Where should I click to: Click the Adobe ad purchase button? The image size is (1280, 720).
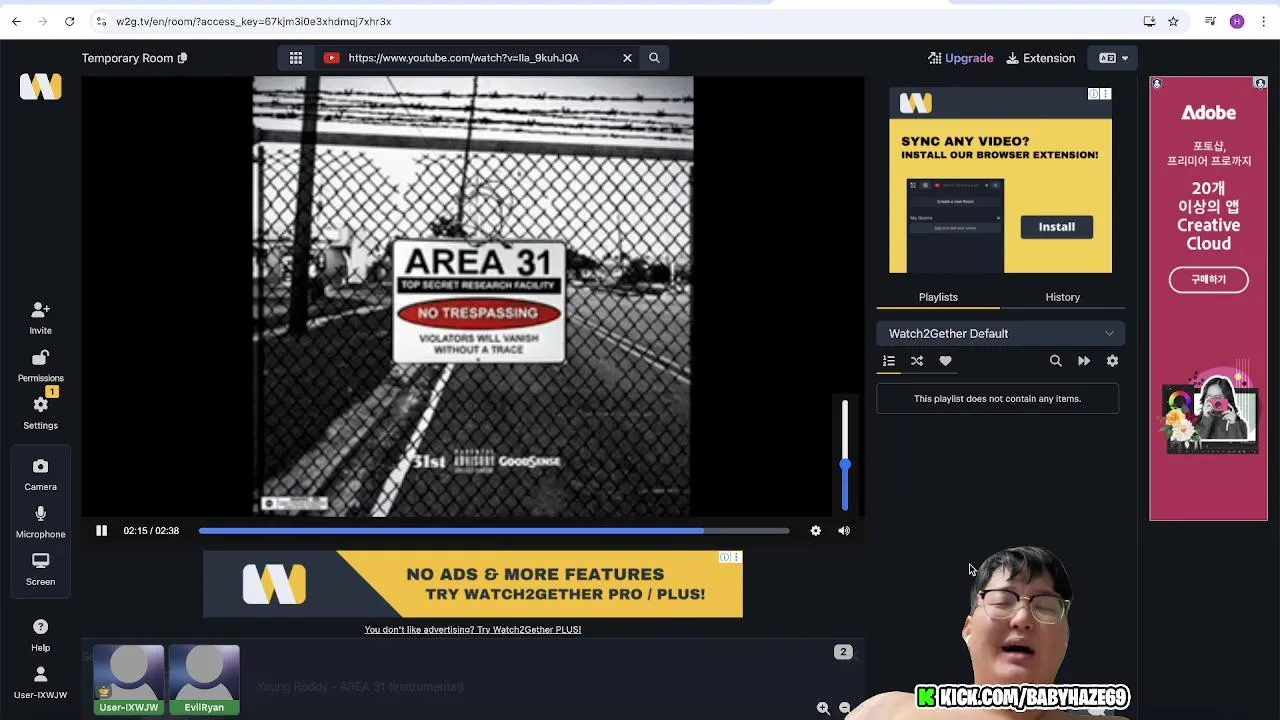tap(1208, 280)
